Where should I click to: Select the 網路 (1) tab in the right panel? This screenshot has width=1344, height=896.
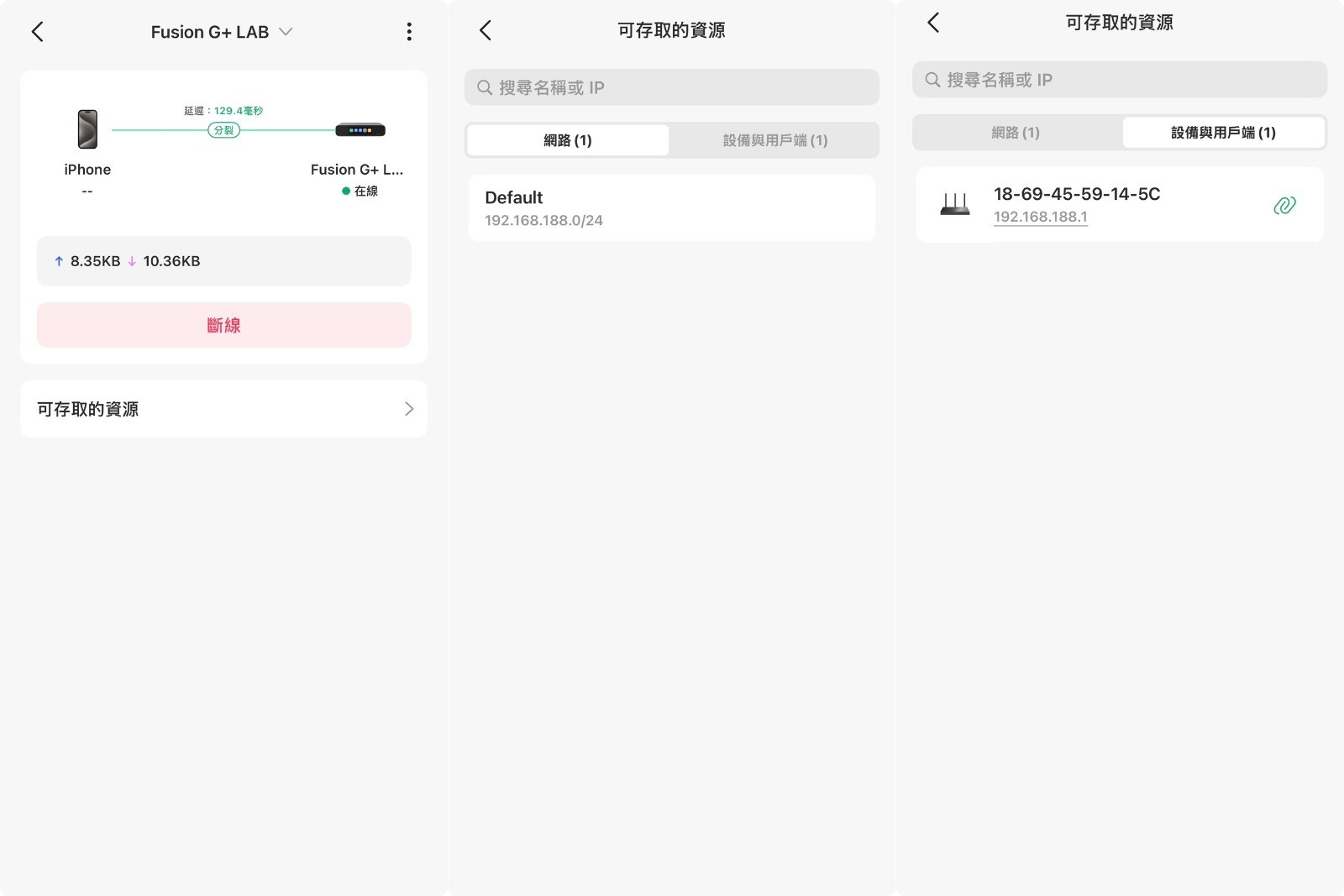pyautogui.click(x=1016, y=133)
